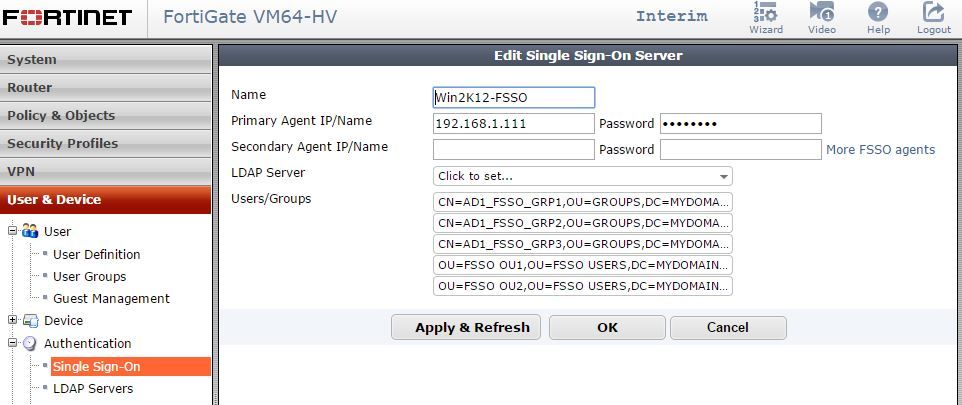The width and height of the screenshot is (962, 405).
Task: Click the User folder icon in tree
Action: click(x=31, y=231)
